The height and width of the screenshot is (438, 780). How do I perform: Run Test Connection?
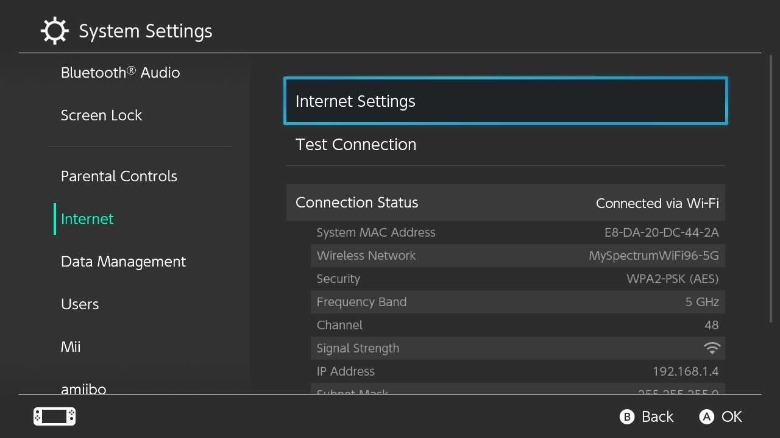click(505, 145)
